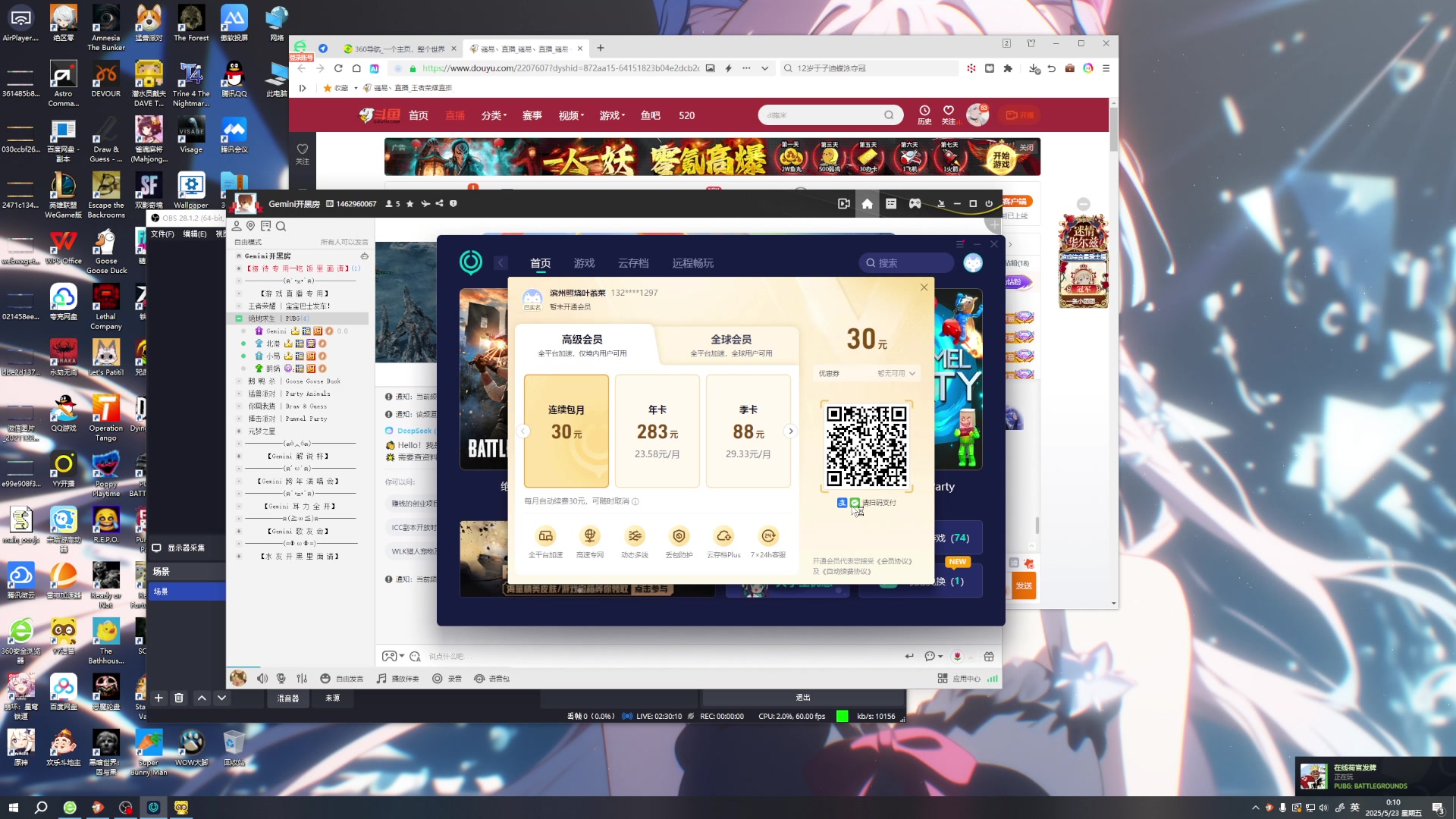Open OBS 编辑(E) menu
The image size is (1456, 819).
coord(194,234)
